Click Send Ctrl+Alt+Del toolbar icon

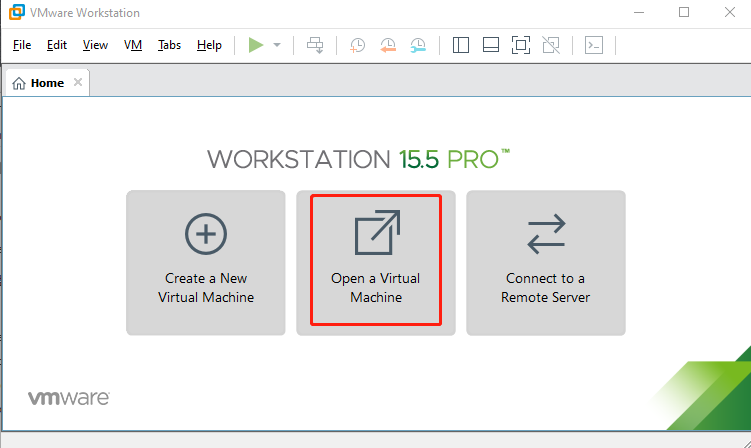click(315, 45)
